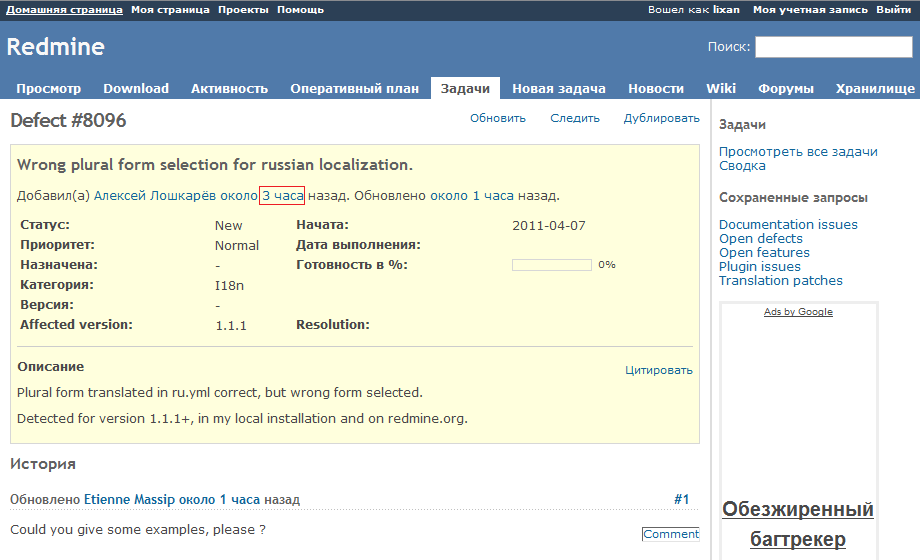
Task: Open Проекты in the top menu
Action: (x=243, y=10)
